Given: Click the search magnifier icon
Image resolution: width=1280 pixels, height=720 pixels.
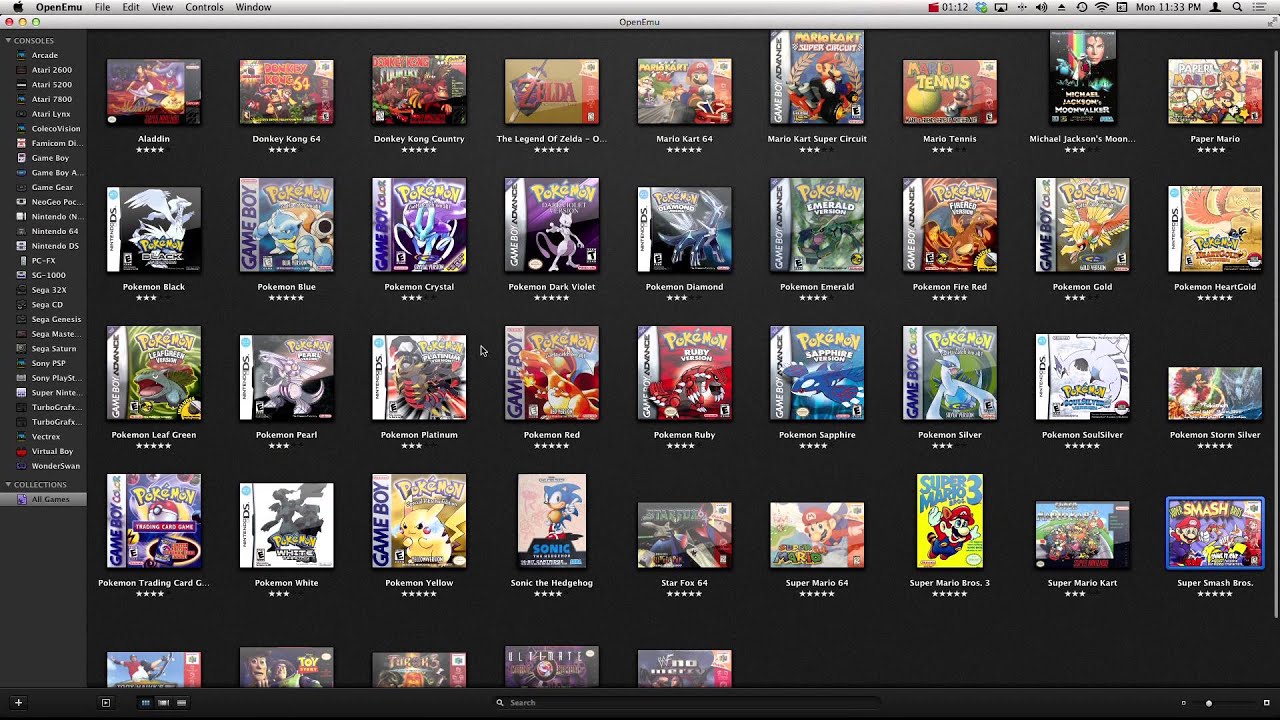Looking at the screenshot, I should (x=500, y=703).
